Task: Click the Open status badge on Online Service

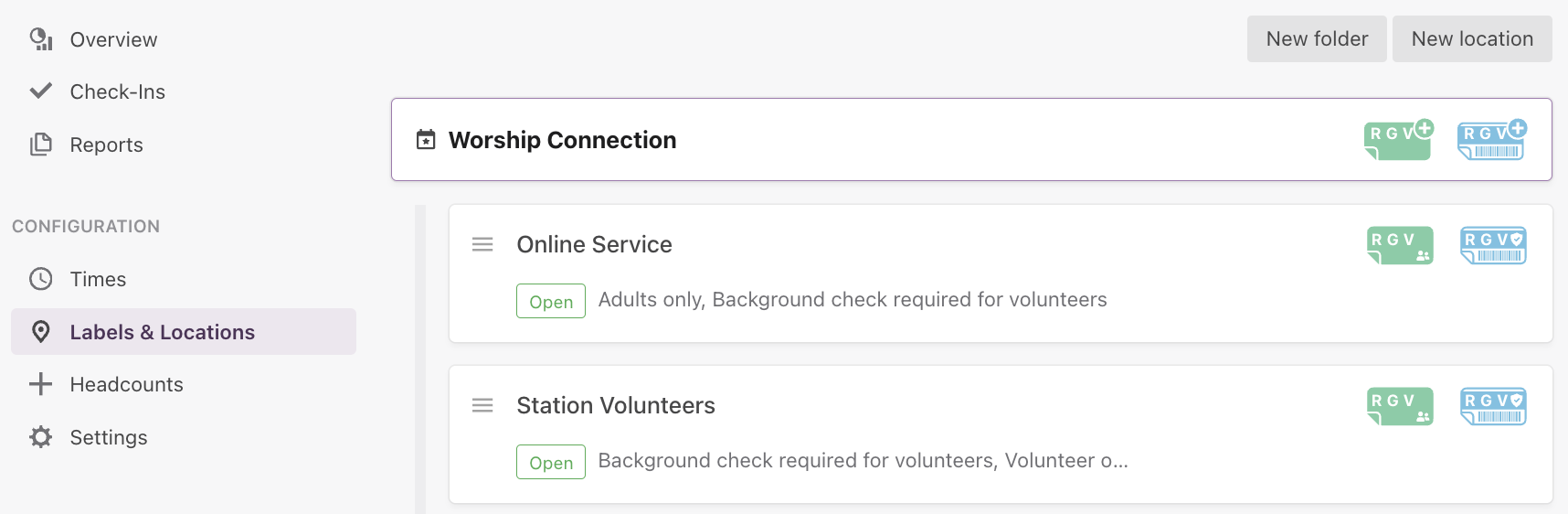Action: tap(551, 301)
